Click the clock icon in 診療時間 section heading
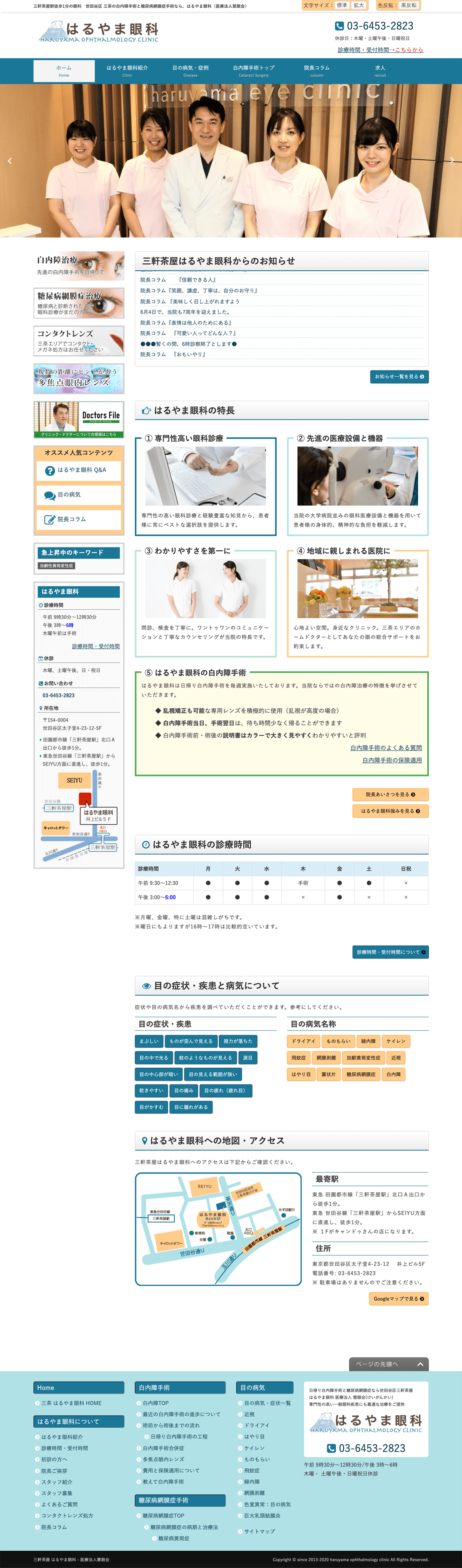462x1568 pixels. [x=146, y=845]
